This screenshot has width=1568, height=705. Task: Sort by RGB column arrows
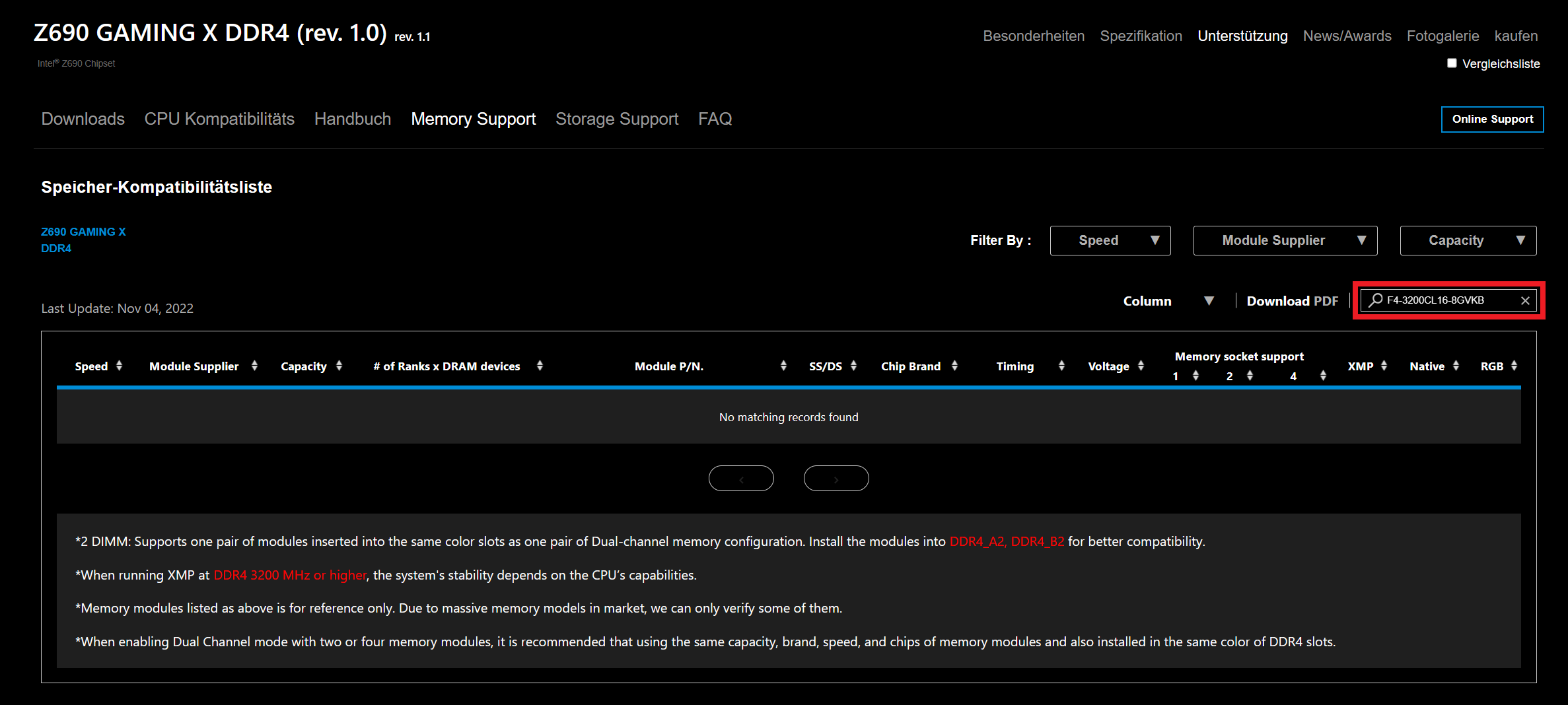[1514, 366]
